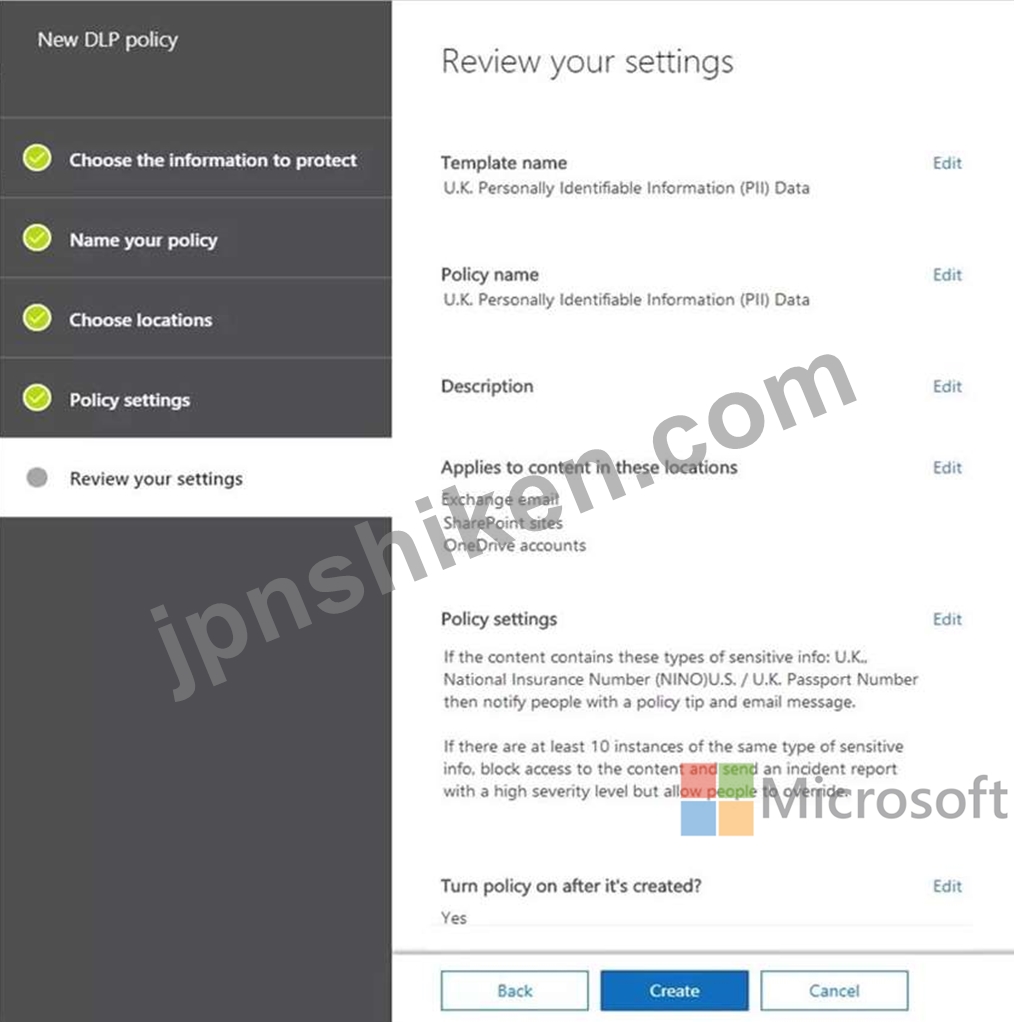Image resolution: width=1014 pixels, height=1022 pixels.
Task: Edit whether the policy turns on after creation
Action: (947, 886)
